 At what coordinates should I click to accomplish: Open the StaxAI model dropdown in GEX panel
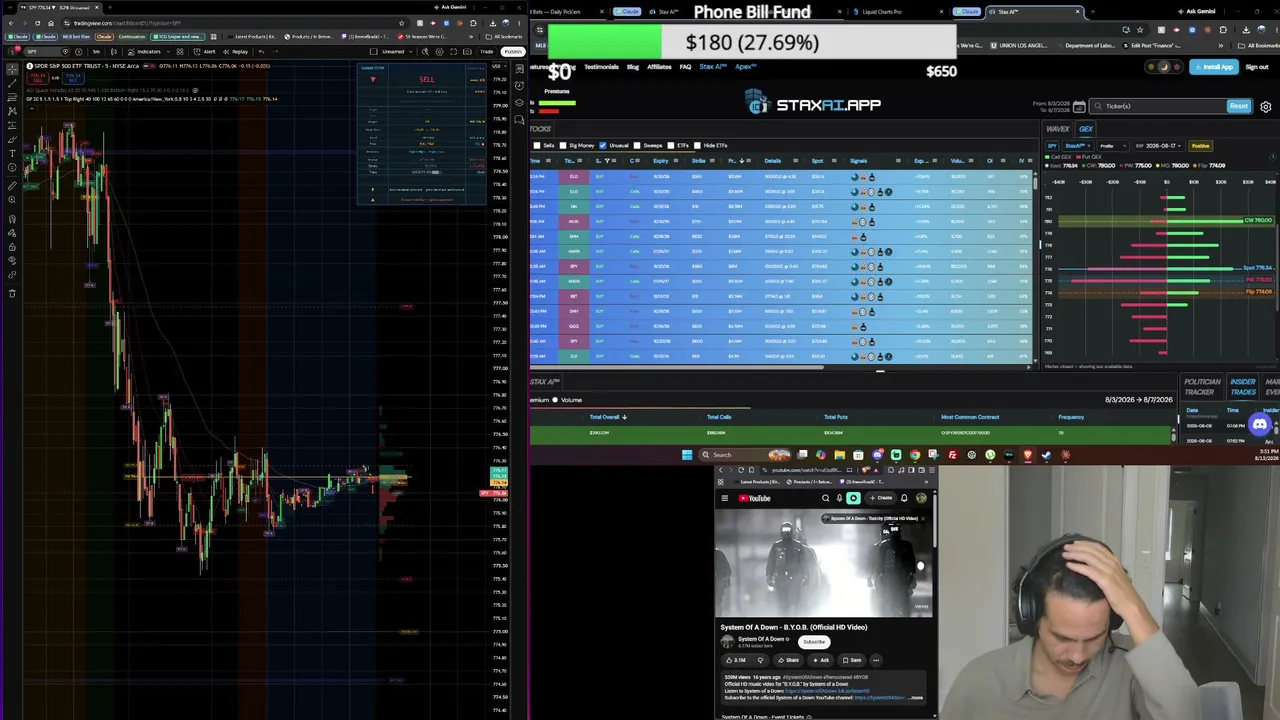(1077, 146)
